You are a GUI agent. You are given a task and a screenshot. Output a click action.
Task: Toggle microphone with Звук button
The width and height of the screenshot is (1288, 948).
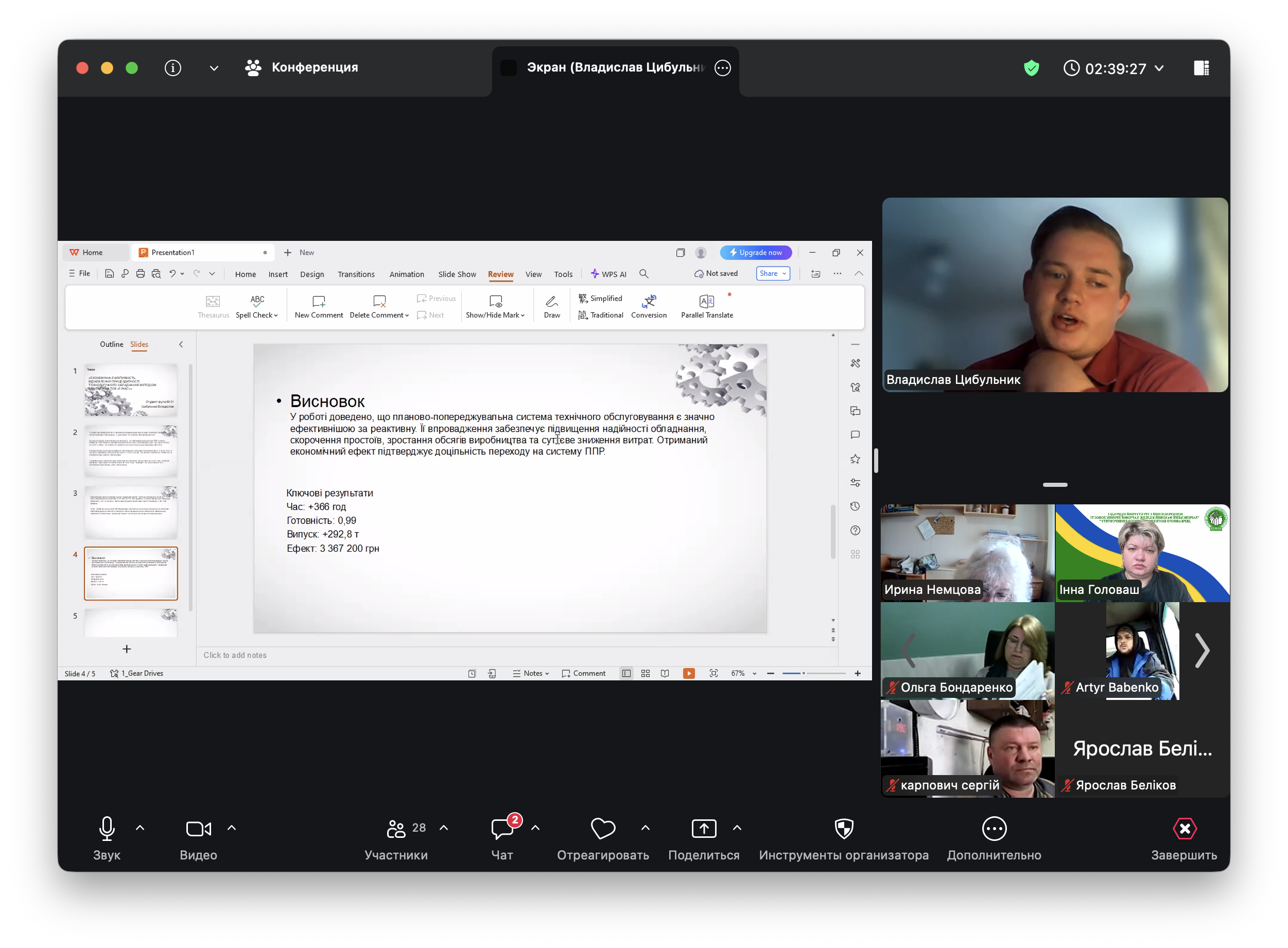click(x=107, y=829)
